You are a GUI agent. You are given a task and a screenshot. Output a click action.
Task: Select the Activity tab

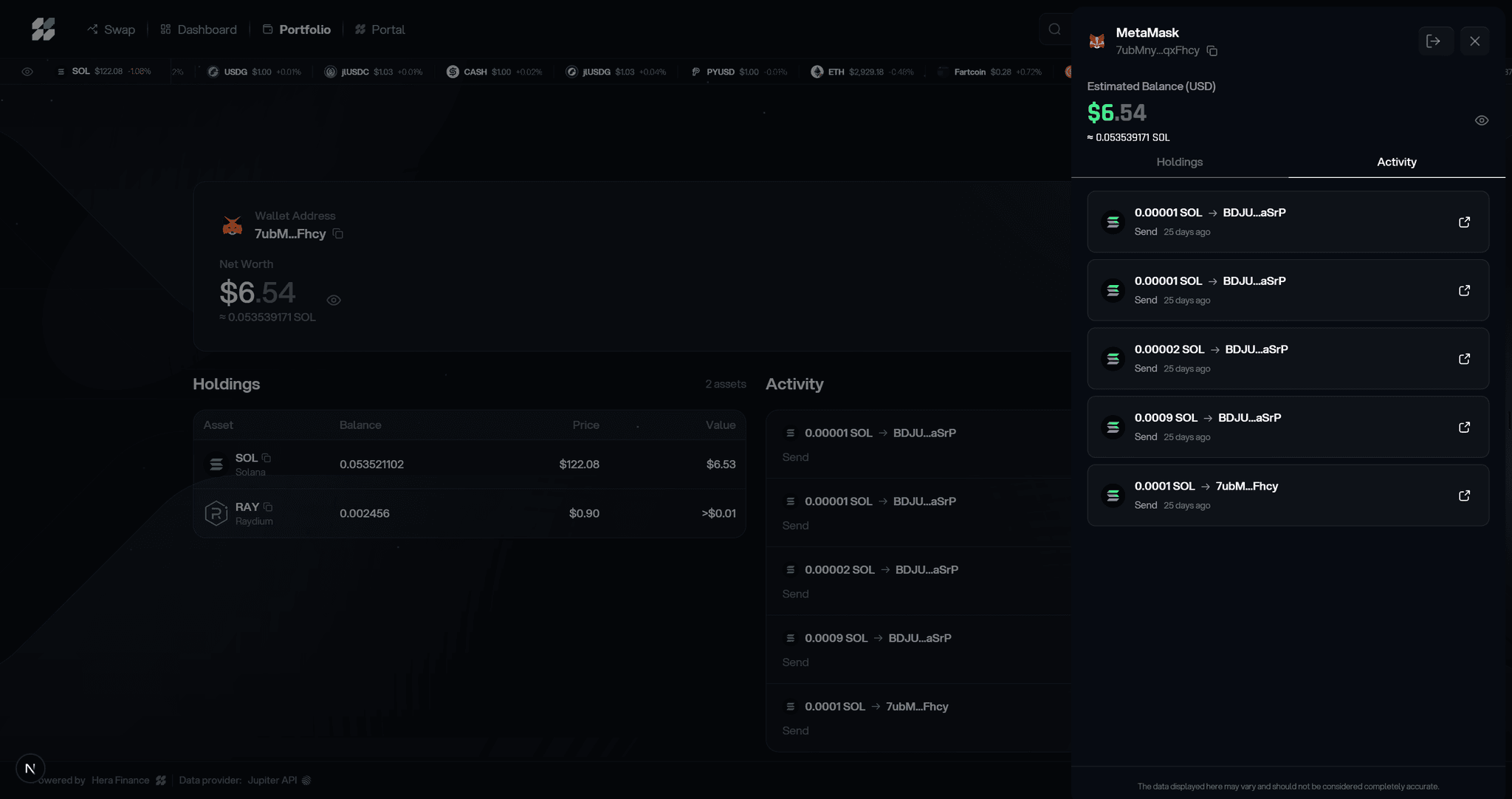(1395, 162)
